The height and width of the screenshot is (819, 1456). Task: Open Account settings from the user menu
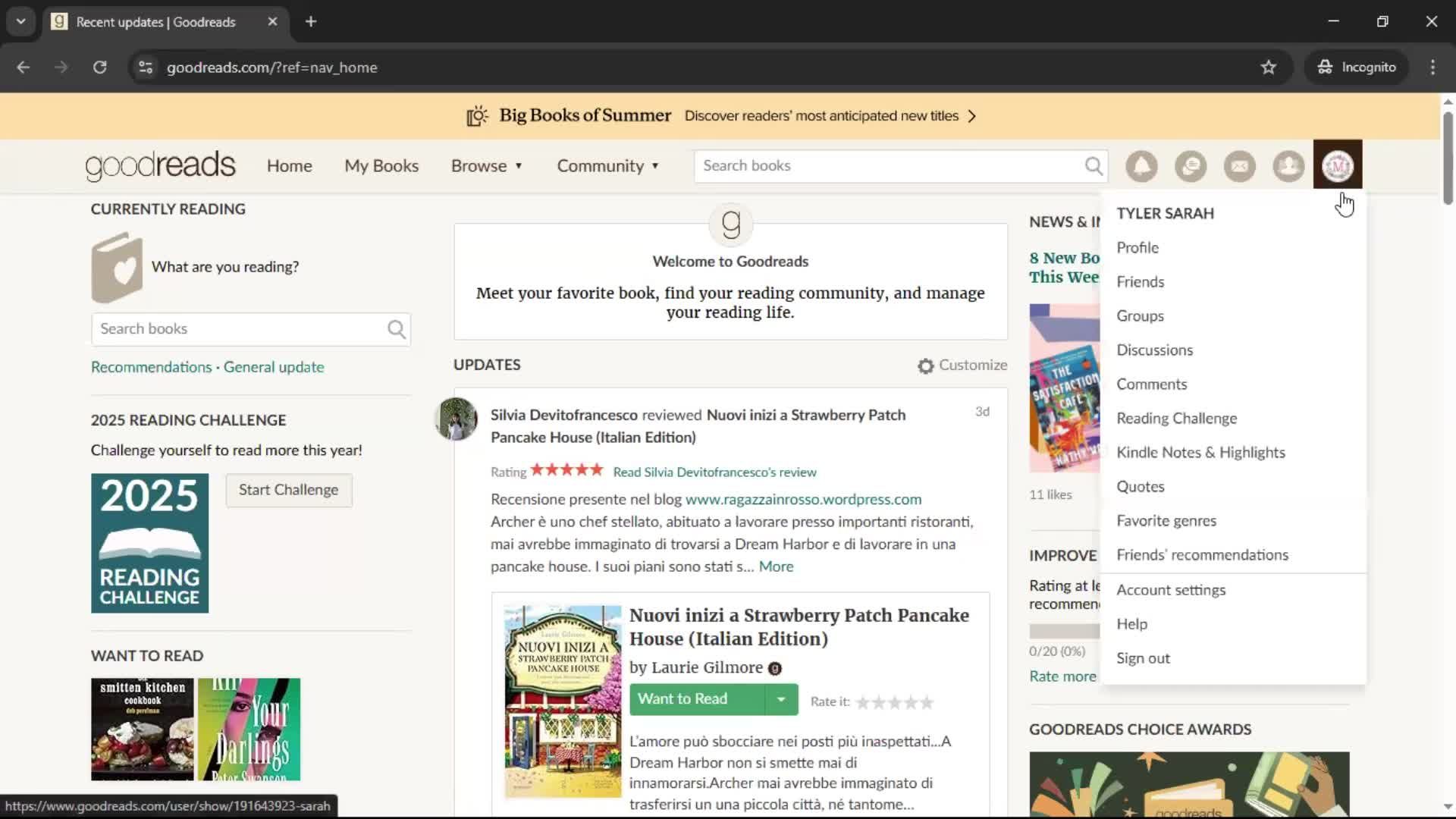(x=1170, y=590)
